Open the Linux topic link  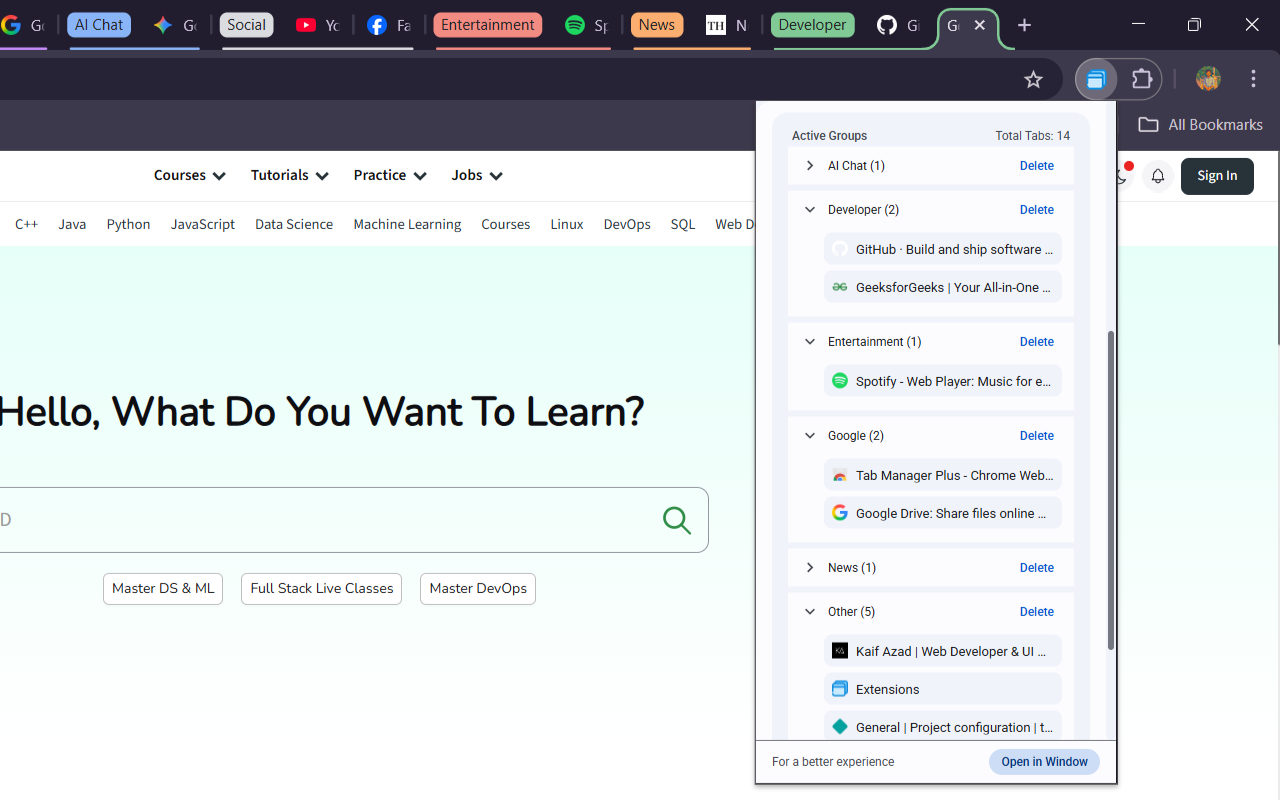pos(567,224)
